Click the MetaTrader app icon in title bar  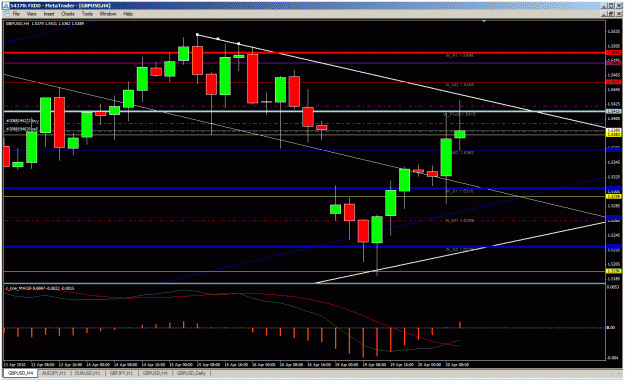[x=6, y=6]
